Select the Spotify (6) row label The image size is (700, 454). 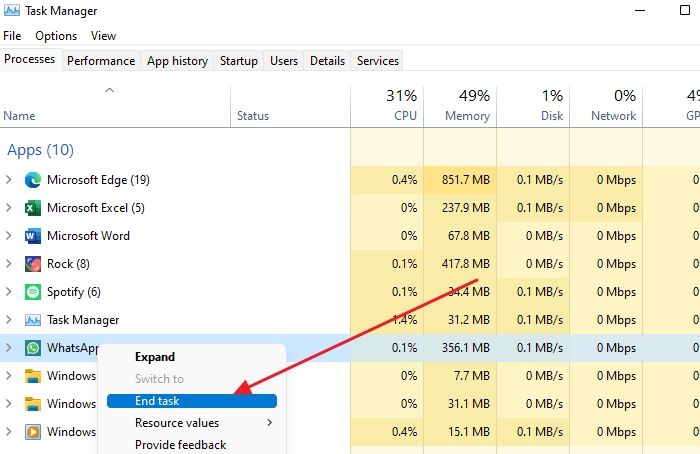tap(74, 292)
